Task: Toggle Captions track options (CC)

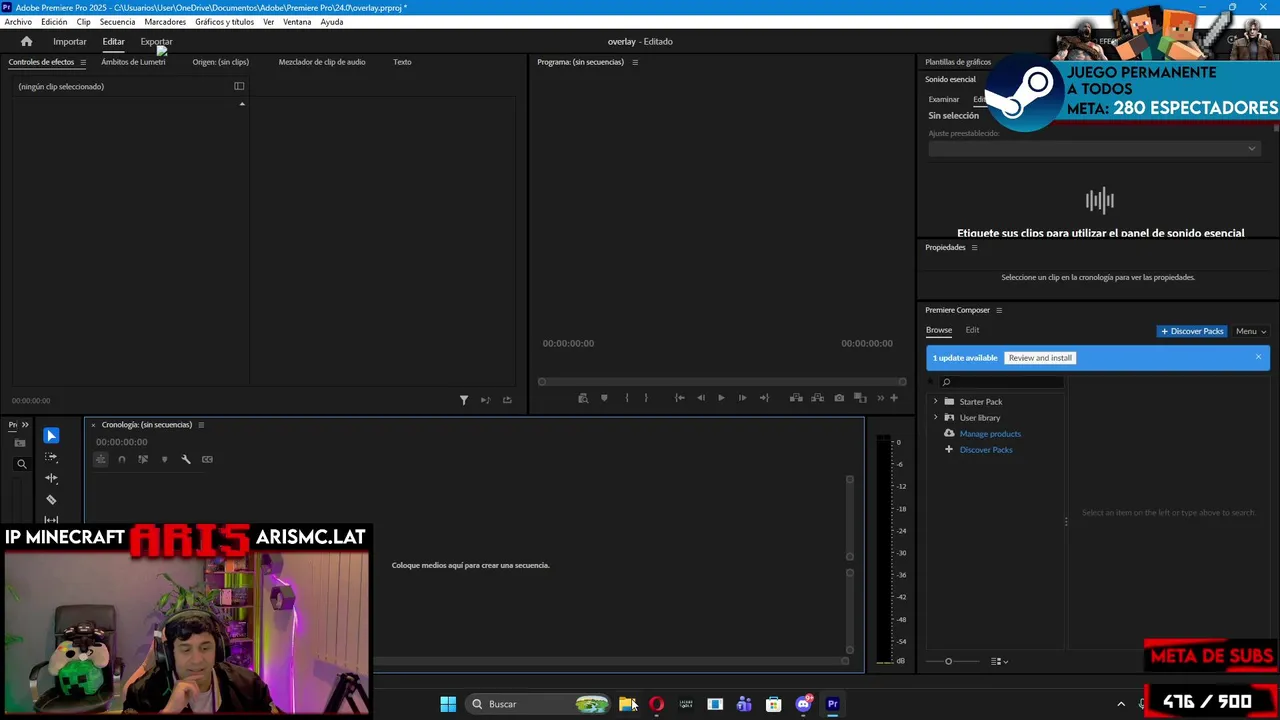Action: pyautogui.click(x=207, y=459)
